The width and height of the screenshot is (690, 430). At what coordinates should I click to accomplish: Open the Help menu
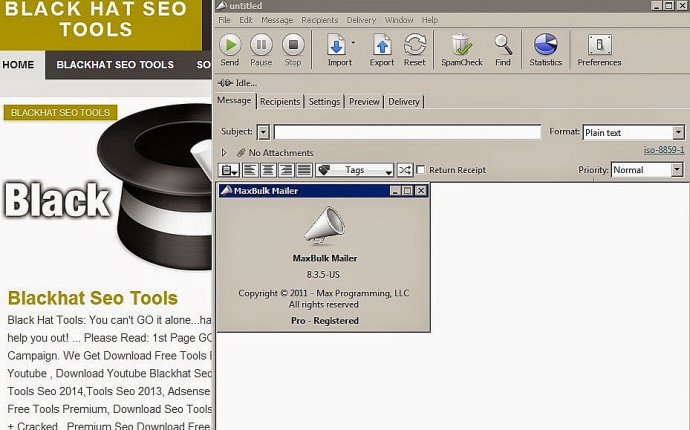[x=430, y=20]
